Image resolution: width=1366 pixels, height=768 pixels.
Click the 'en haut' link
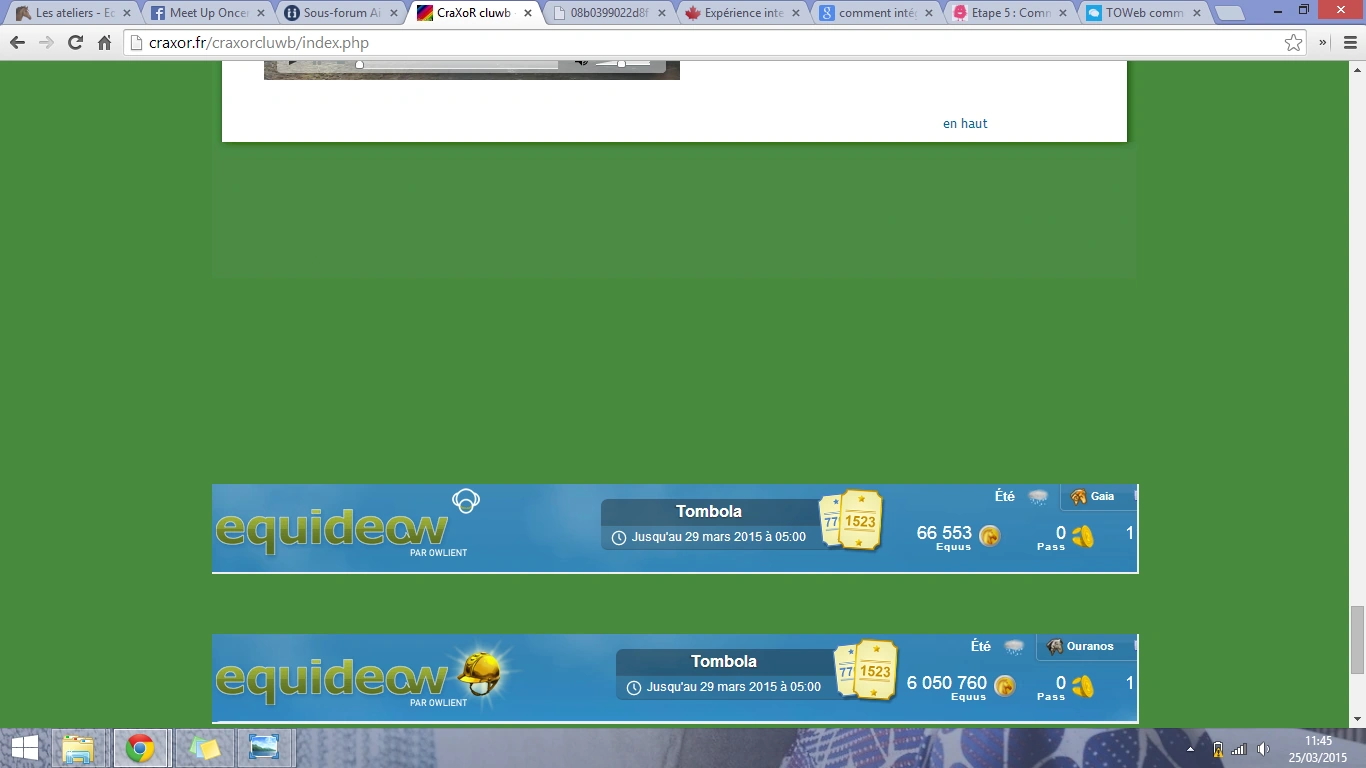965,124
